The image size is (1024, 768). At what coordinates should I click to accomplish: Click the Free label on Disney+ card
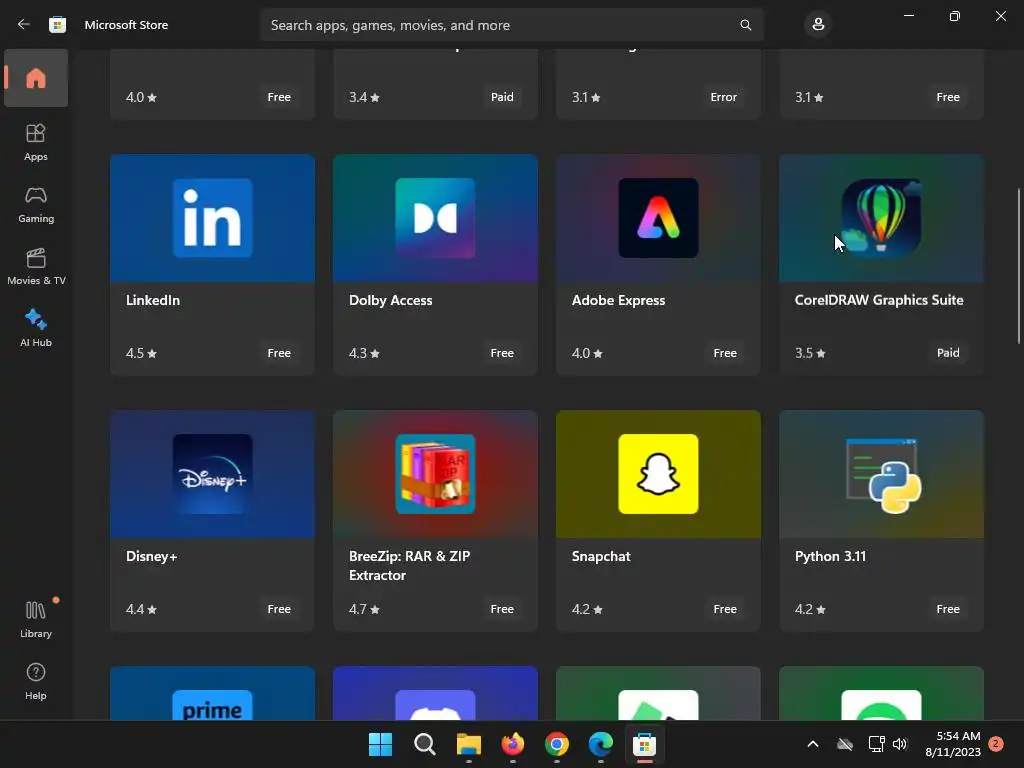pos(279,609)
